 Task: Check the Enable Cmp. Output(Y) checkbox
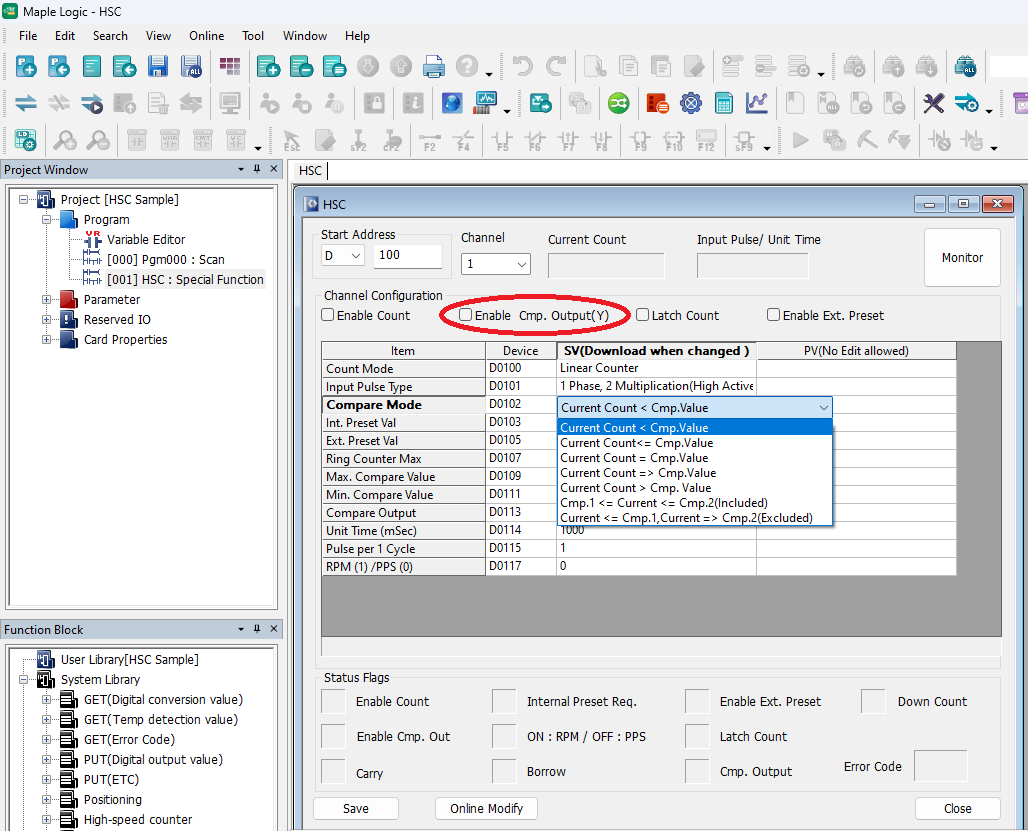pyautogui.click(x=466, y=315)
